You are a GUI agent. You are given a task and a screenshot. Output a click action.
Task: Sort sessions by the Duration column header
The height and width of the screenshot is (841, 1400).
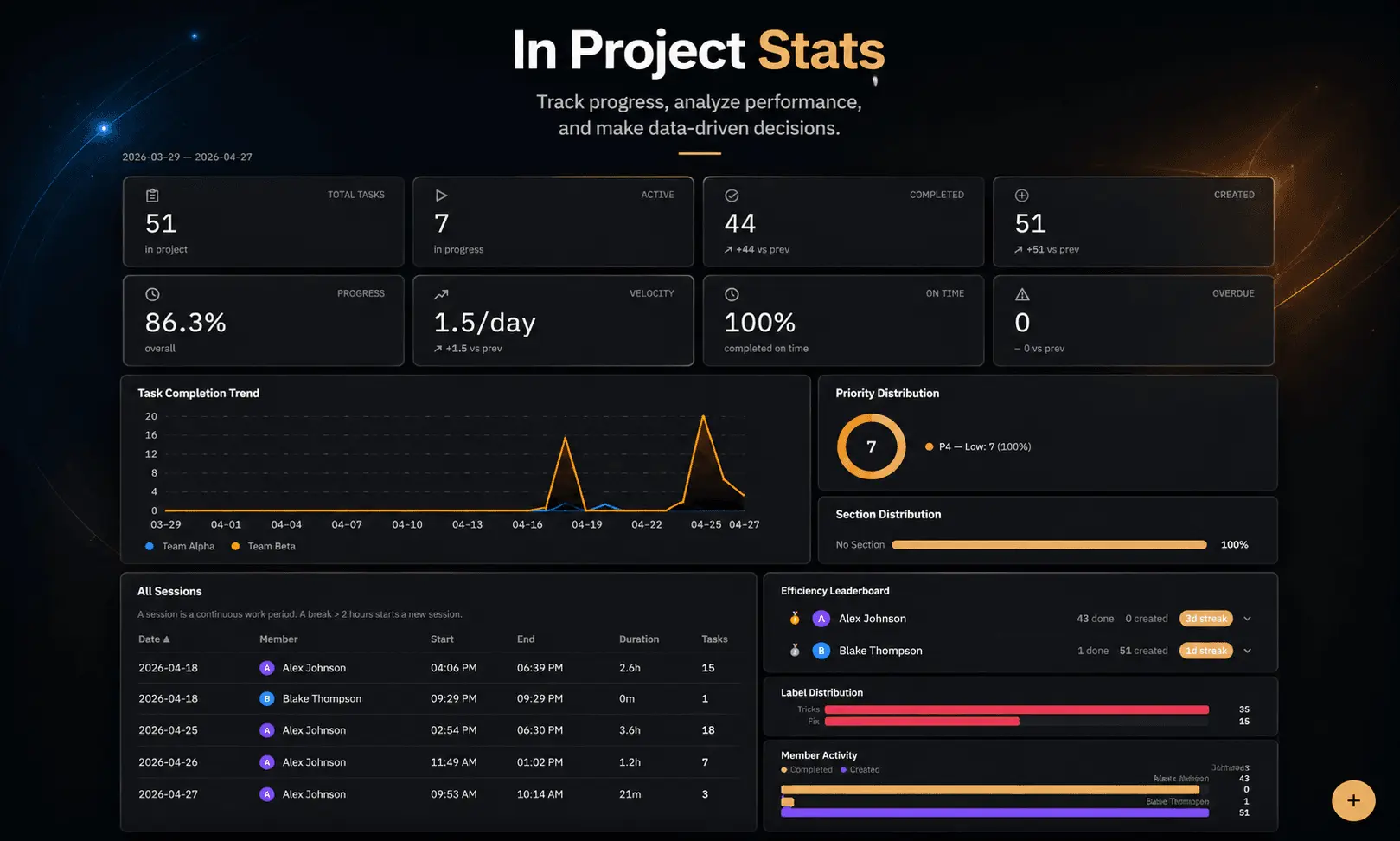pos(639,639)
